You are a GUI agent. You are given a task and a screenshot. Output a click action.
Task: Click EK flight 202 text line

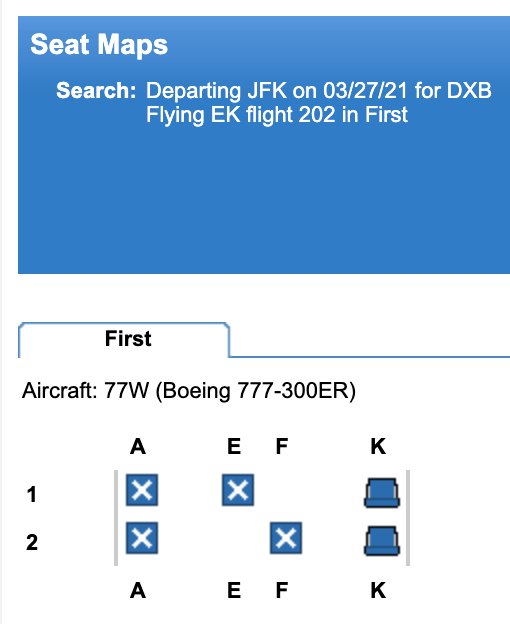click(277, 115)
